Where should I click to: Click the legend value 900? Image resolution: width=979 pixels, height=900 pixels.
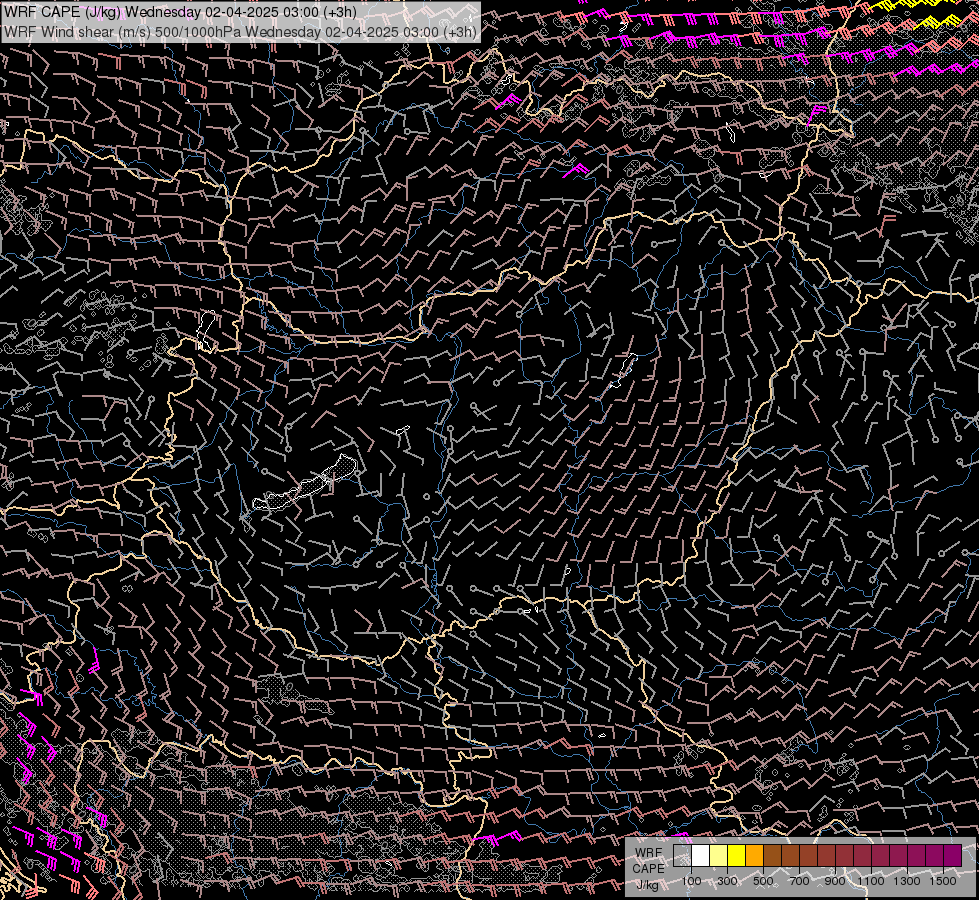[835, 881]
